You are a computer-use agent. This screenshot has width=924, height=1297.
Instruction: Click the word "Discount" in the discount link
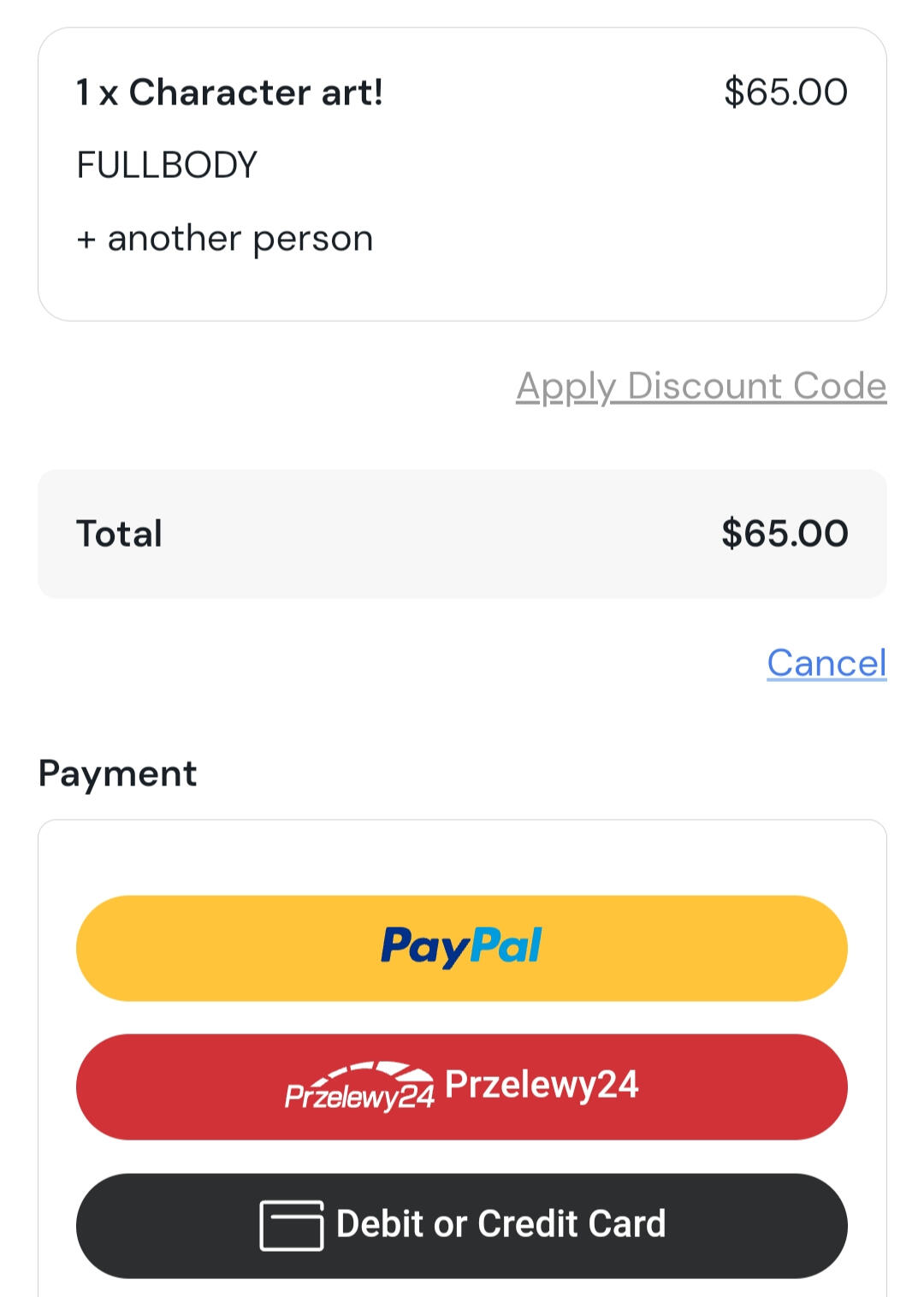[704, 386]
